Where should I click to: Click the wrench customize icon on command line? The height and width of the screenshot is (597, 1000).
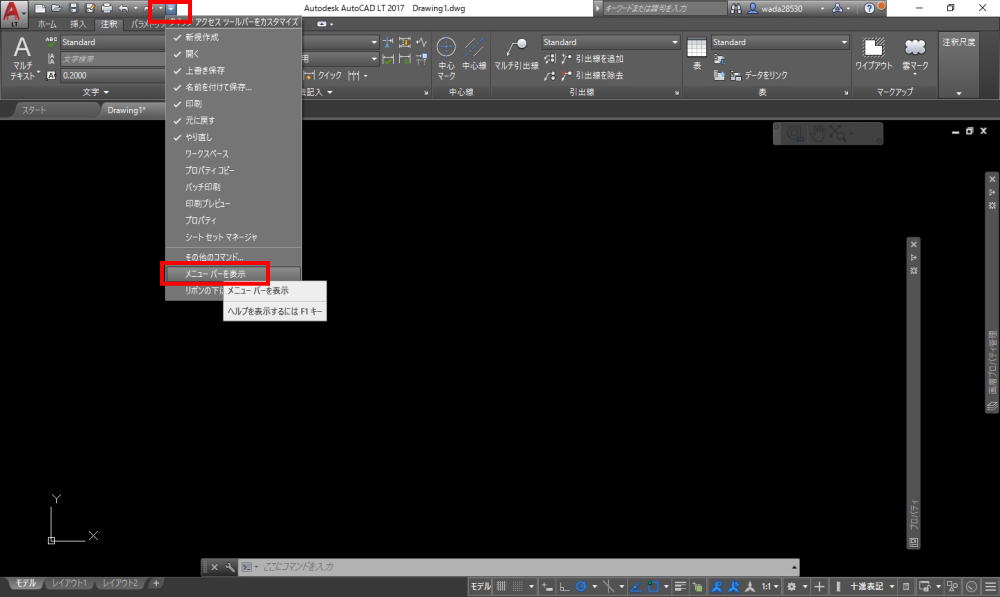tap(230, 566)
